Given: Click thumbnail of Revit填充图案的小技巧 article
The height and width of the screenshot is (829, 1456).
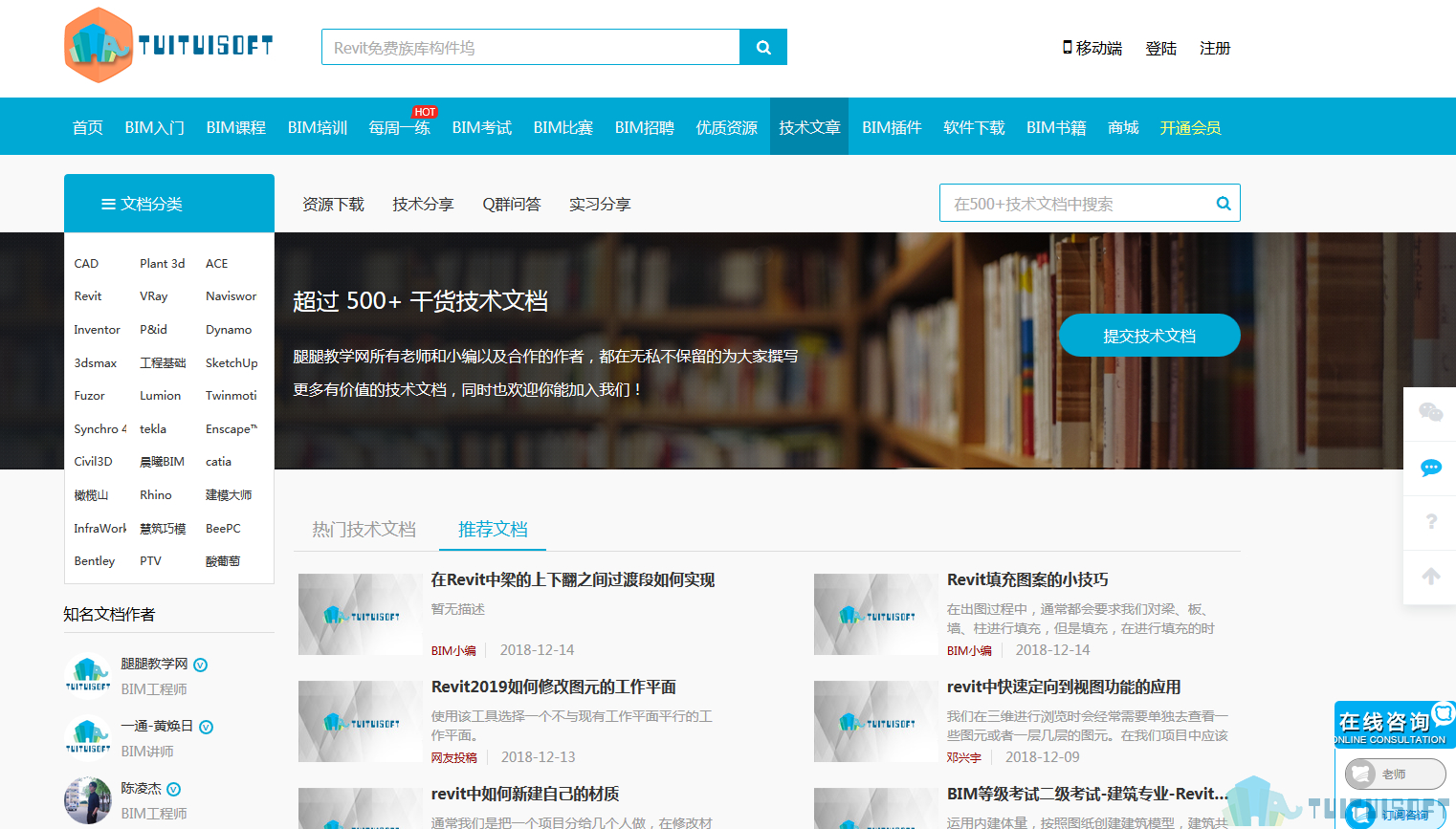Looking at the screenshot, I should tap(875, 614).
